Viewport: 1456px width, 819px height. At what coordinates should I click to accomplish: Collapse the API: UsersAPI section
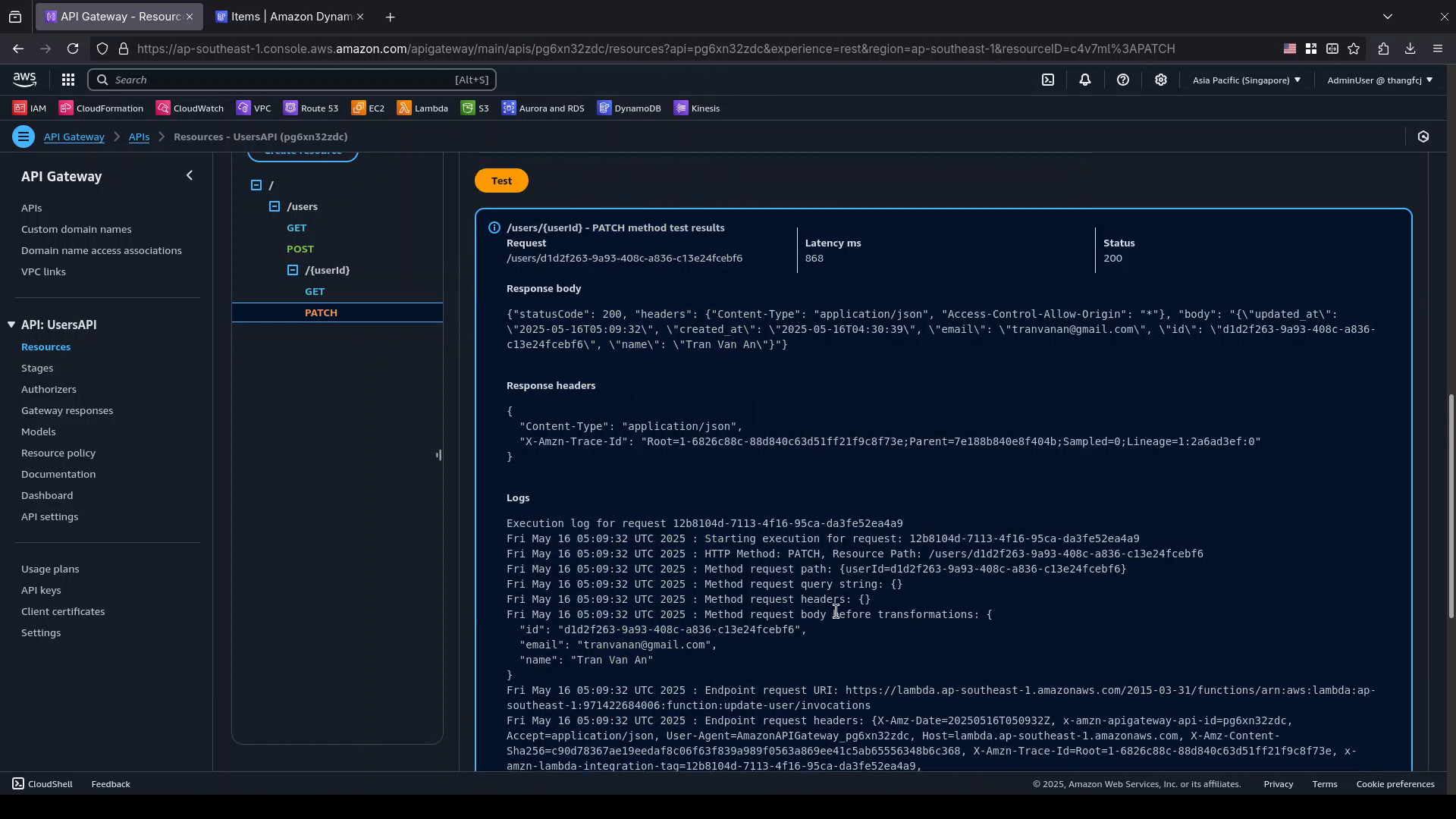point(11,325)
